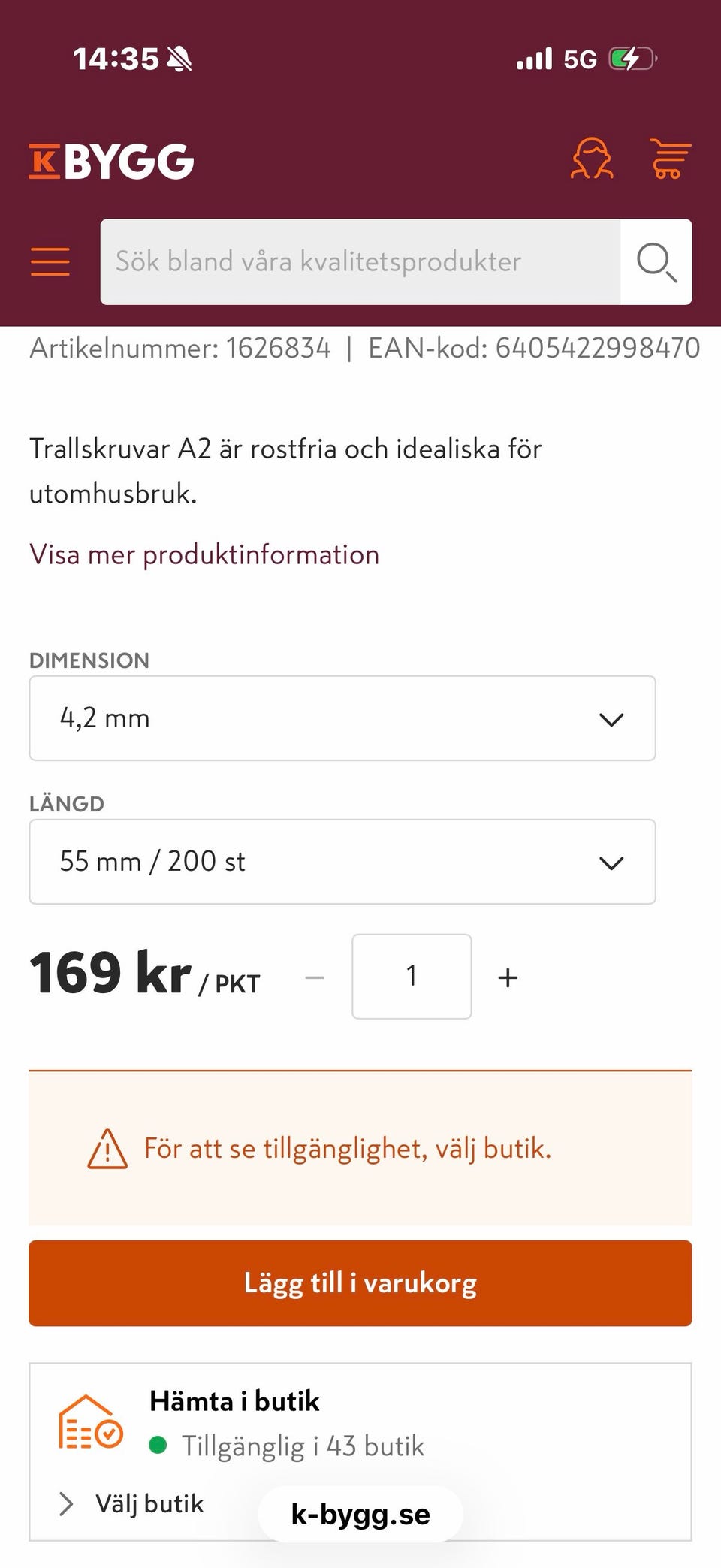Viewport: 721px width, 1568px height.
Task: Open the customer account icon
Action: 592,159
